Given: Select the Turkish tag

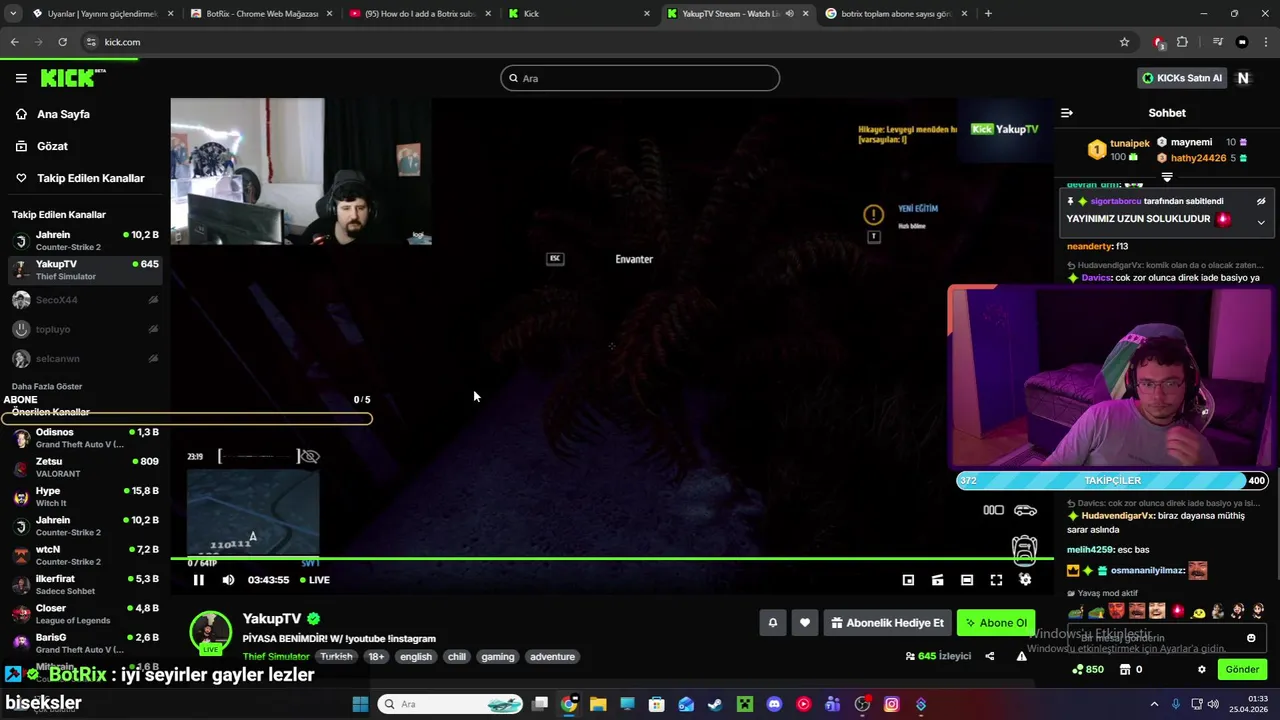Looking at the screenshot, I should tap(336, 657).
